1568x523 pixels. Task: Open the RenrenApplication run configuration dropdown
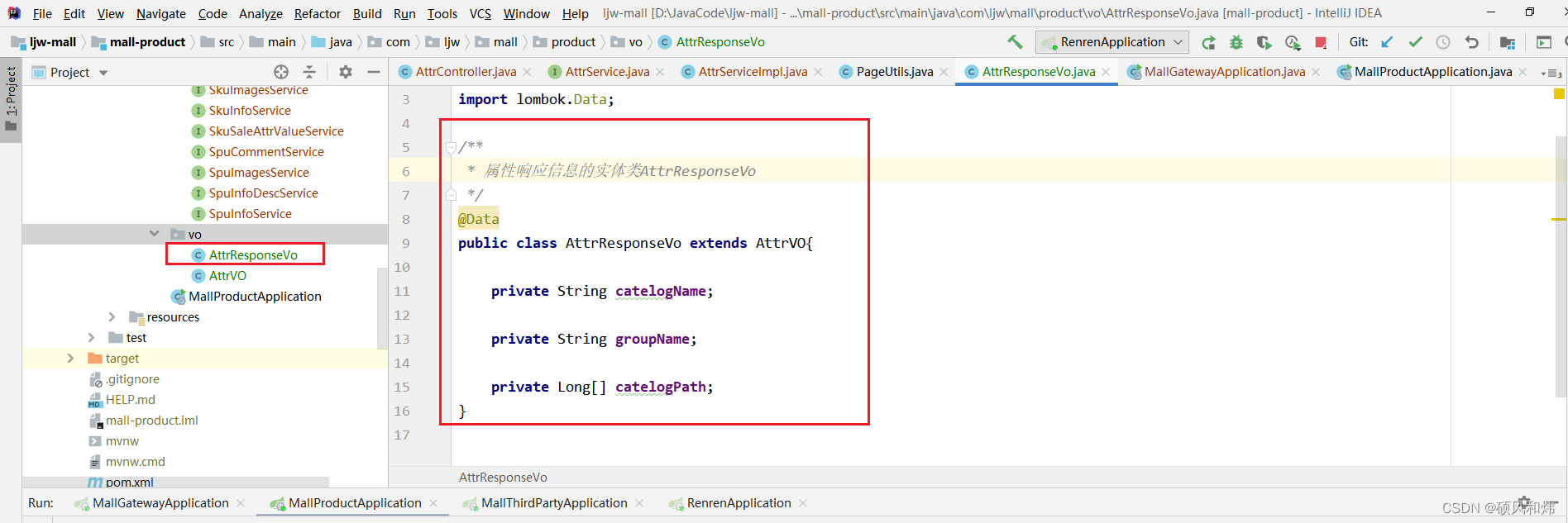[x=1113, y=42]
